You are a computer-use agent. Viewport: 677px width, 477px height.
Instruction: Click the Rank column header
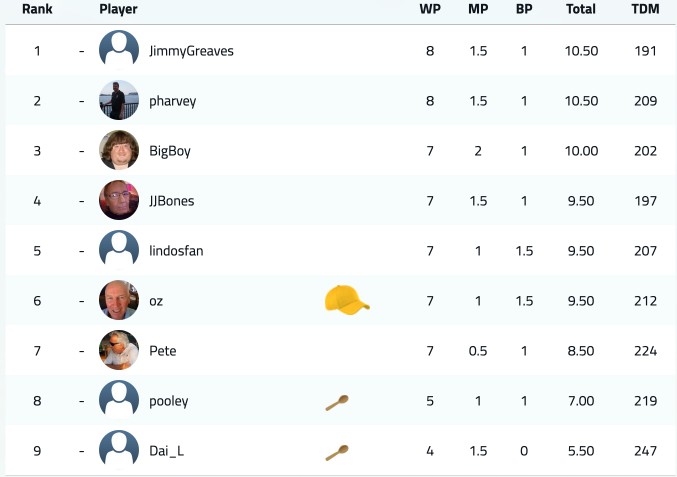coord(37,9)
